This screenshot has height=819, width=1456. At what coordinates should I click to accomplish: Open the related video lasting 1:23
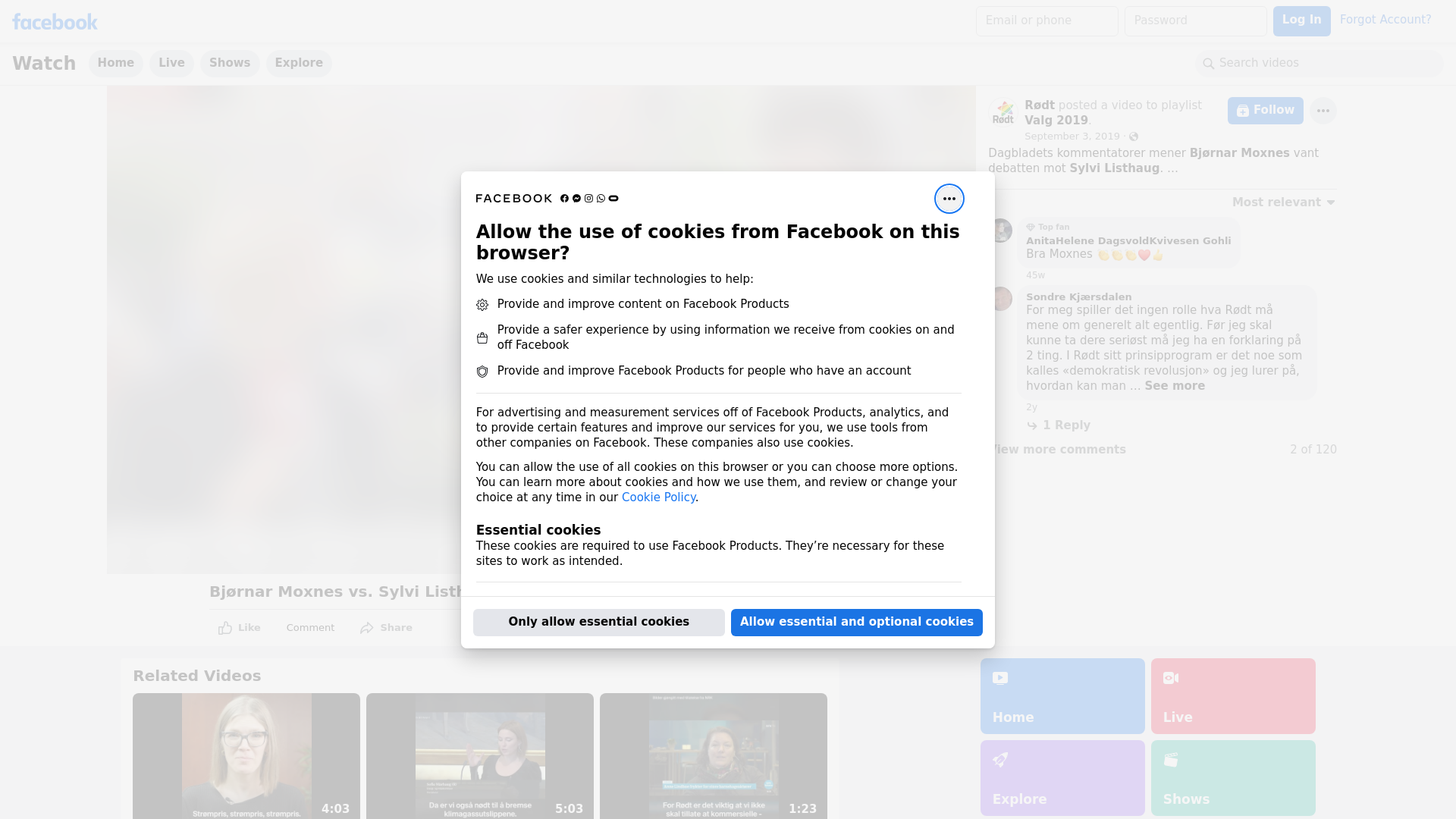714,755
